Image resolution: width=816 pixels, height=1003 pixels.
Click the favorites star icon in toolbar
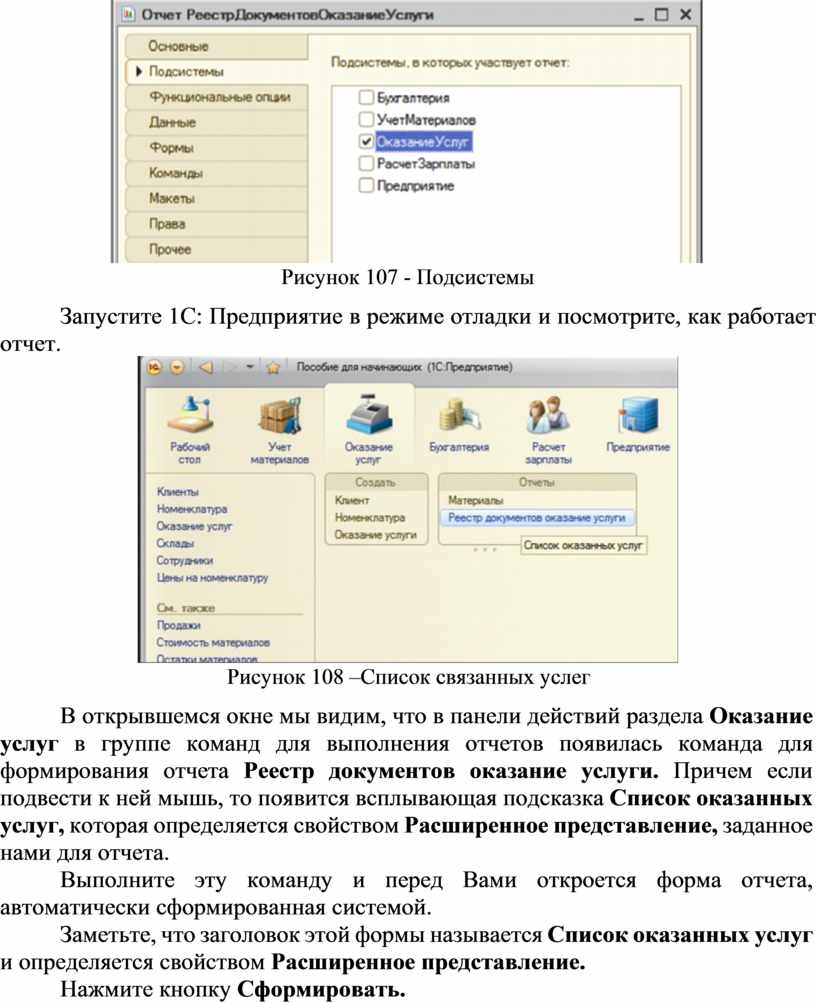272,367
